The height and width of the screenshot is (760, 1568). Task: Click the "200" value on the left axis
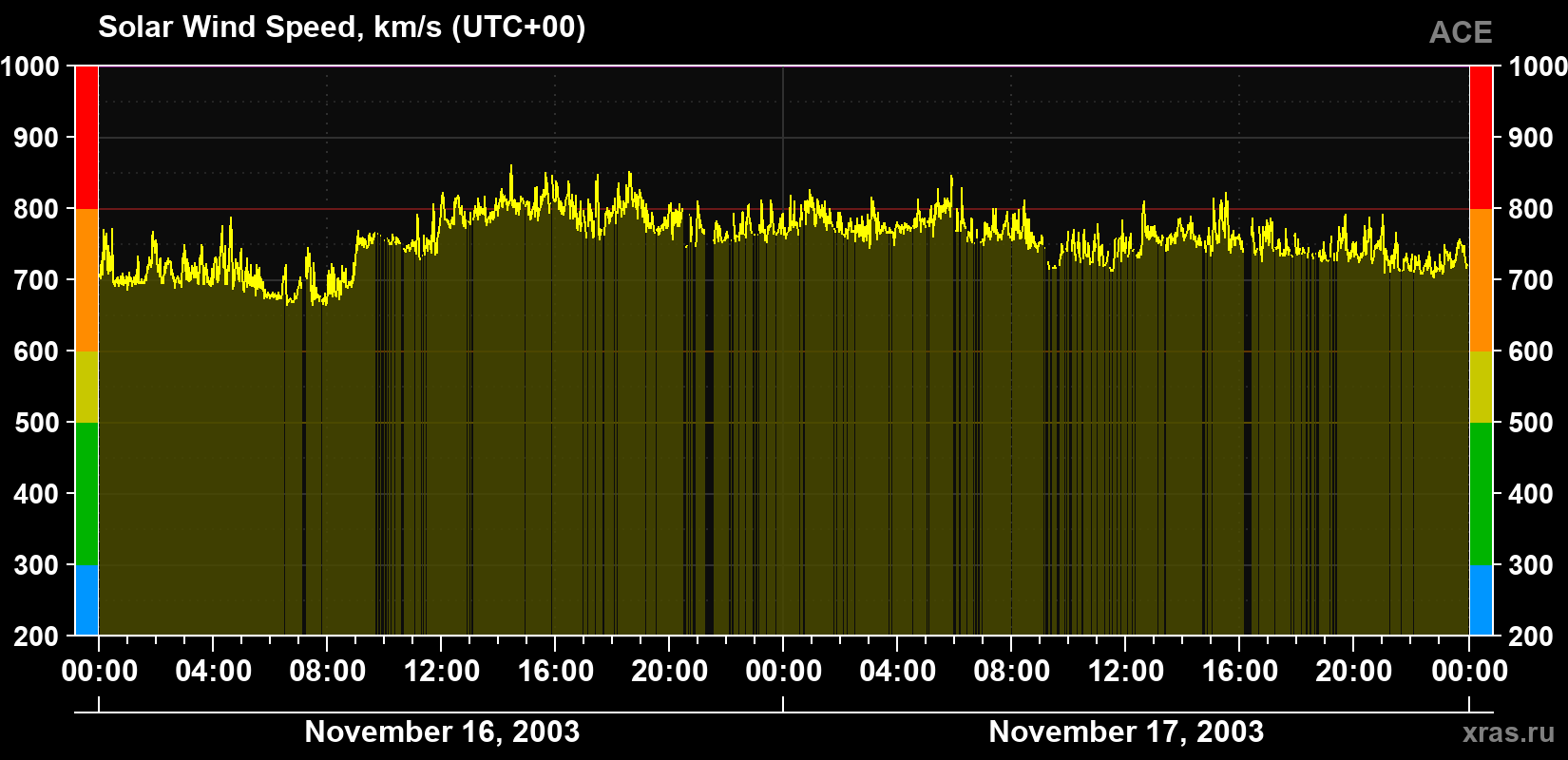point(37,636)
